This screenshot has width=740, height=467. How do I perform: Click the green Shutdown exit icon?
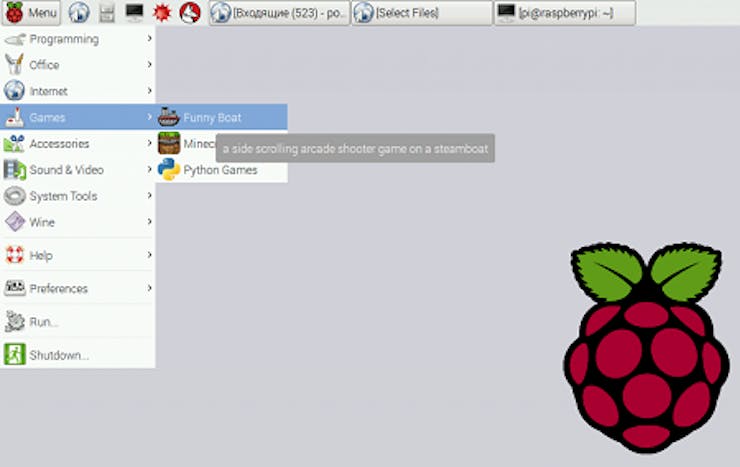coord(15,355)
